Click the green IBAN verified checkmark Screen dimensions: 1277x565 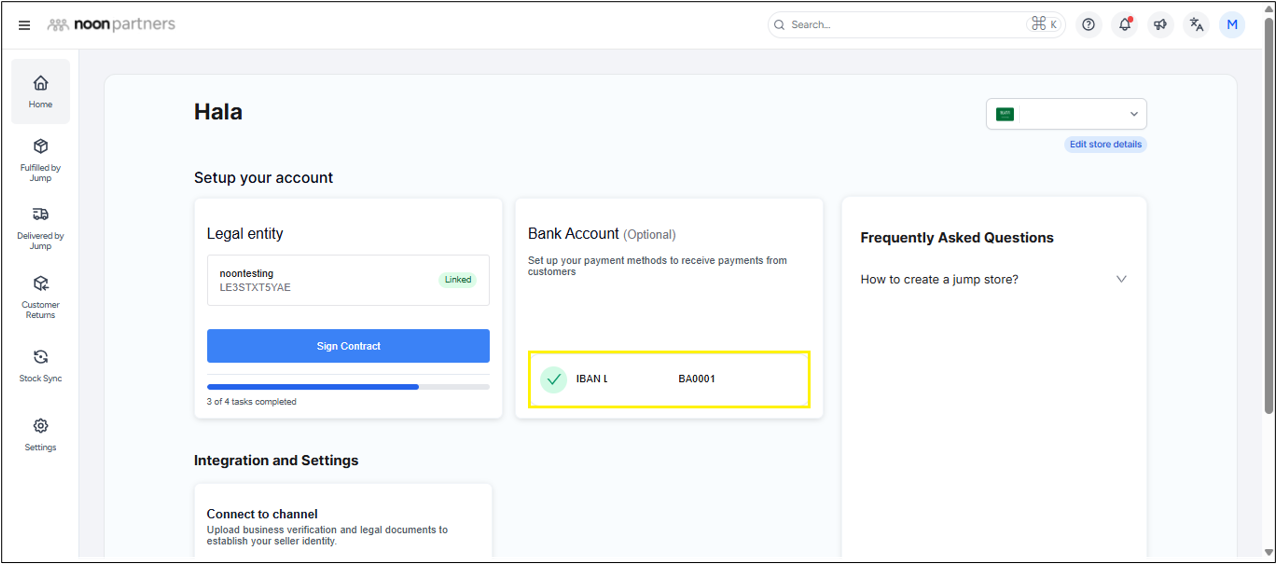pos(553,379)
